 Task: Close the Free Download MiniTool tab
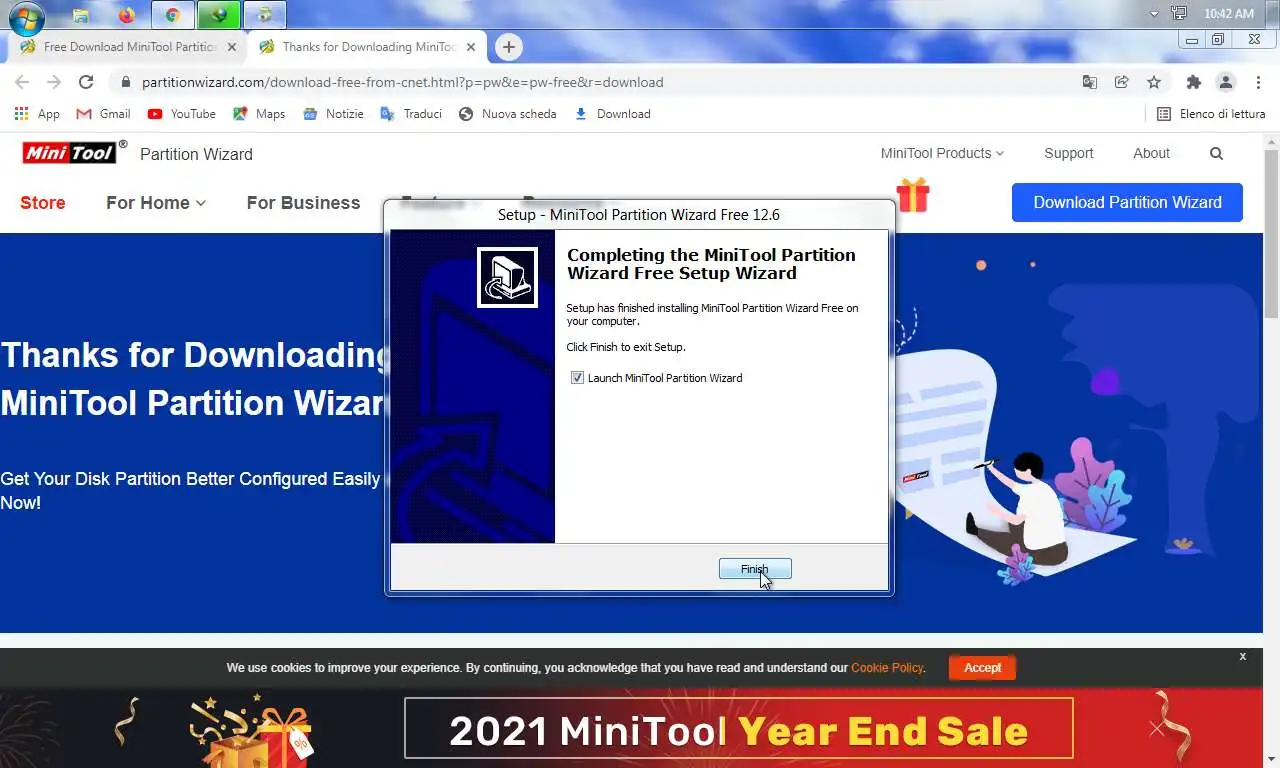click(x=231, y=47)
